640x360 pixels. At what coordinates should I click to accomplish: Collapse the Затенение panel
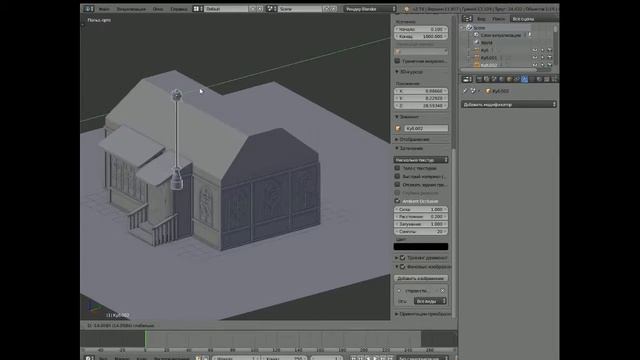(x=397, y=148)
